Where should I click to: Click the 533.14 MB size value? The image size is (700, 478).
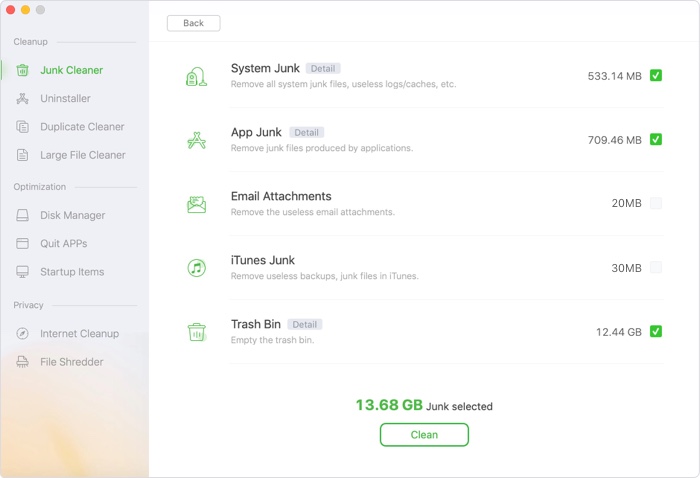tap(614, 76)
